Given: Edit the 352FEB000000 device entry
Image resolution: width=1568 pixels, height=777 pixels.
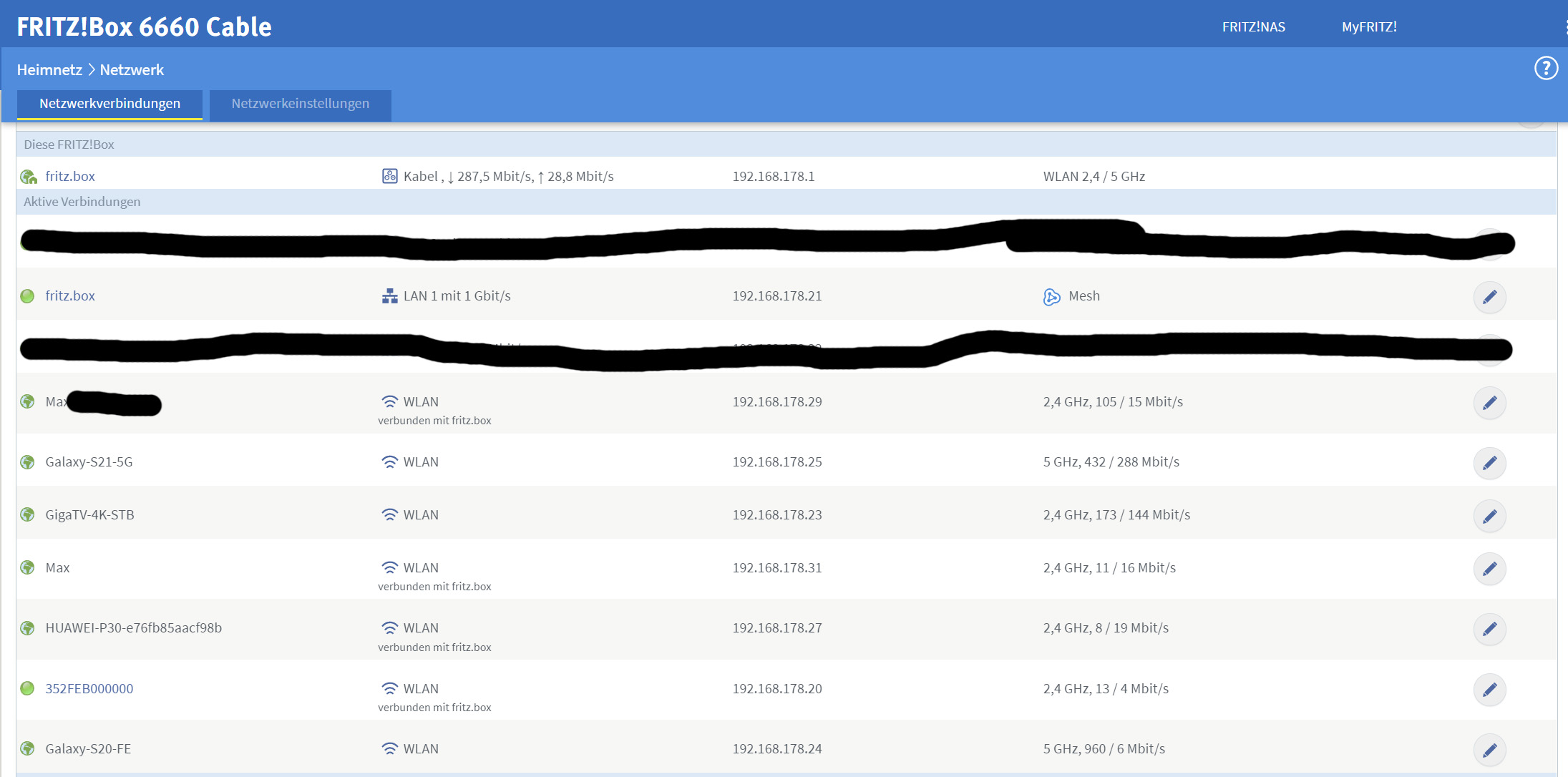Looking at the screenshot, I should (x=1489, y=690).
